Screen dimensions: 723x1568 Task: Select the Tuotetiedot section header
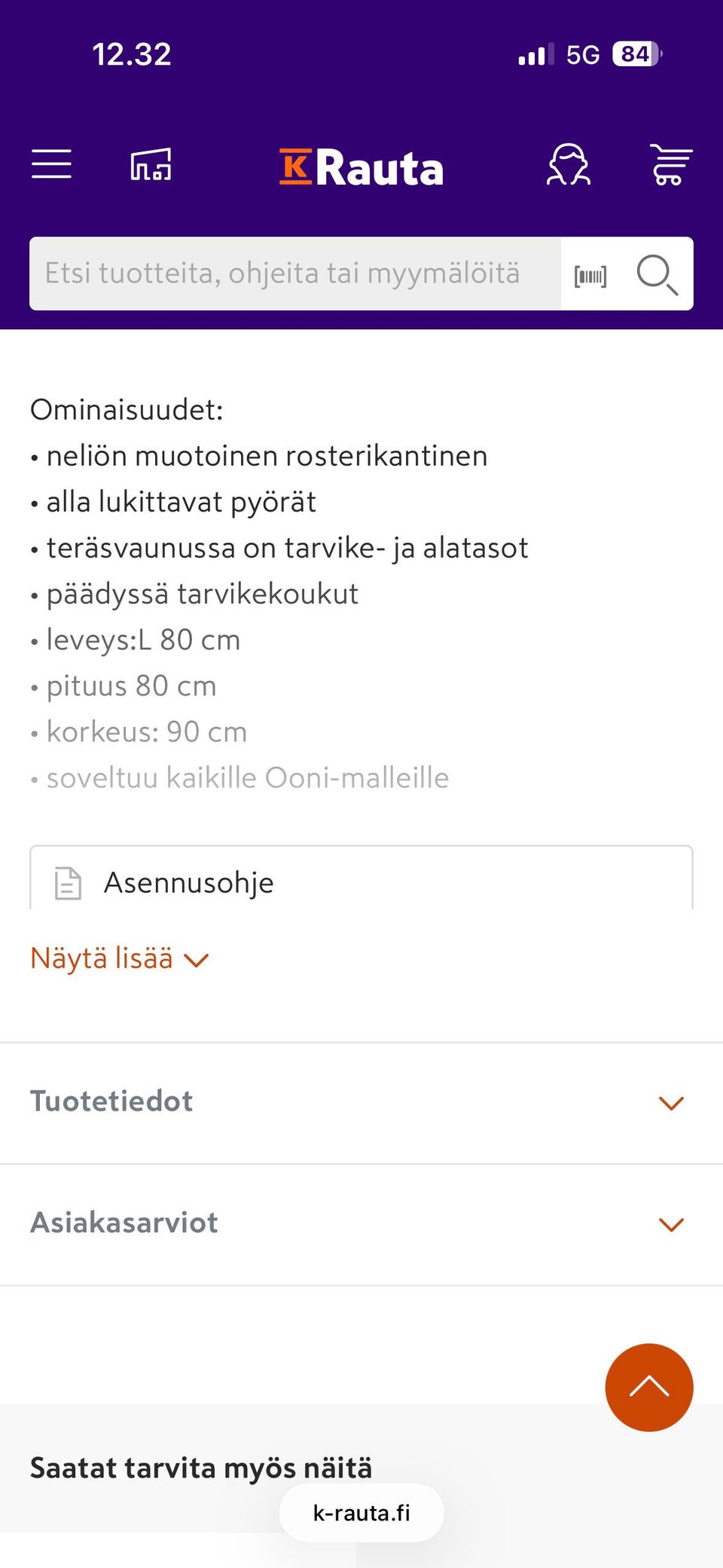click(x=111, y=1102)
